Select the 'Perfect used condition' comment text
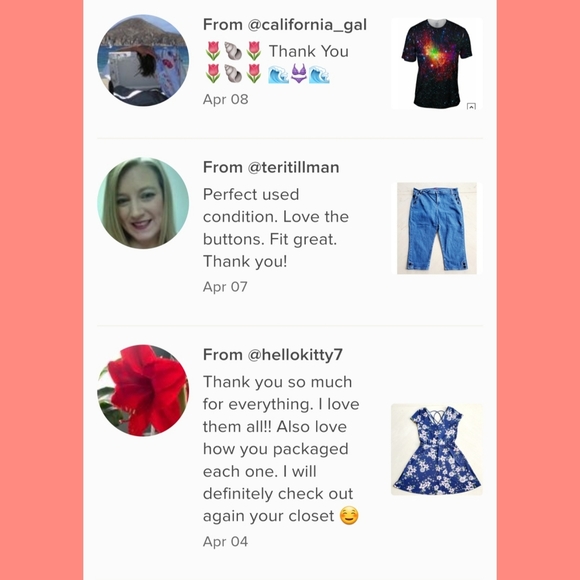Screen dimensions: 580x580 click(x=276, y=228)
